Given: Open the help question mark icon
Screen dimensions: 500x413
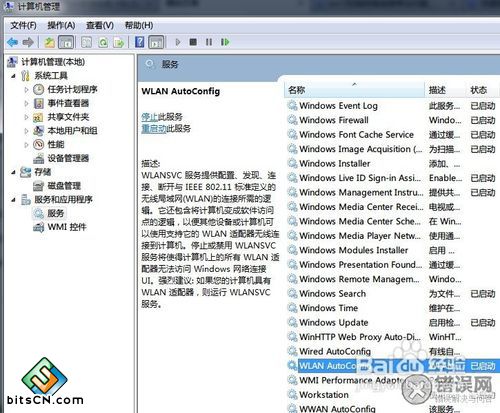Looking at the screenshot, I should [x=139, y=42].
